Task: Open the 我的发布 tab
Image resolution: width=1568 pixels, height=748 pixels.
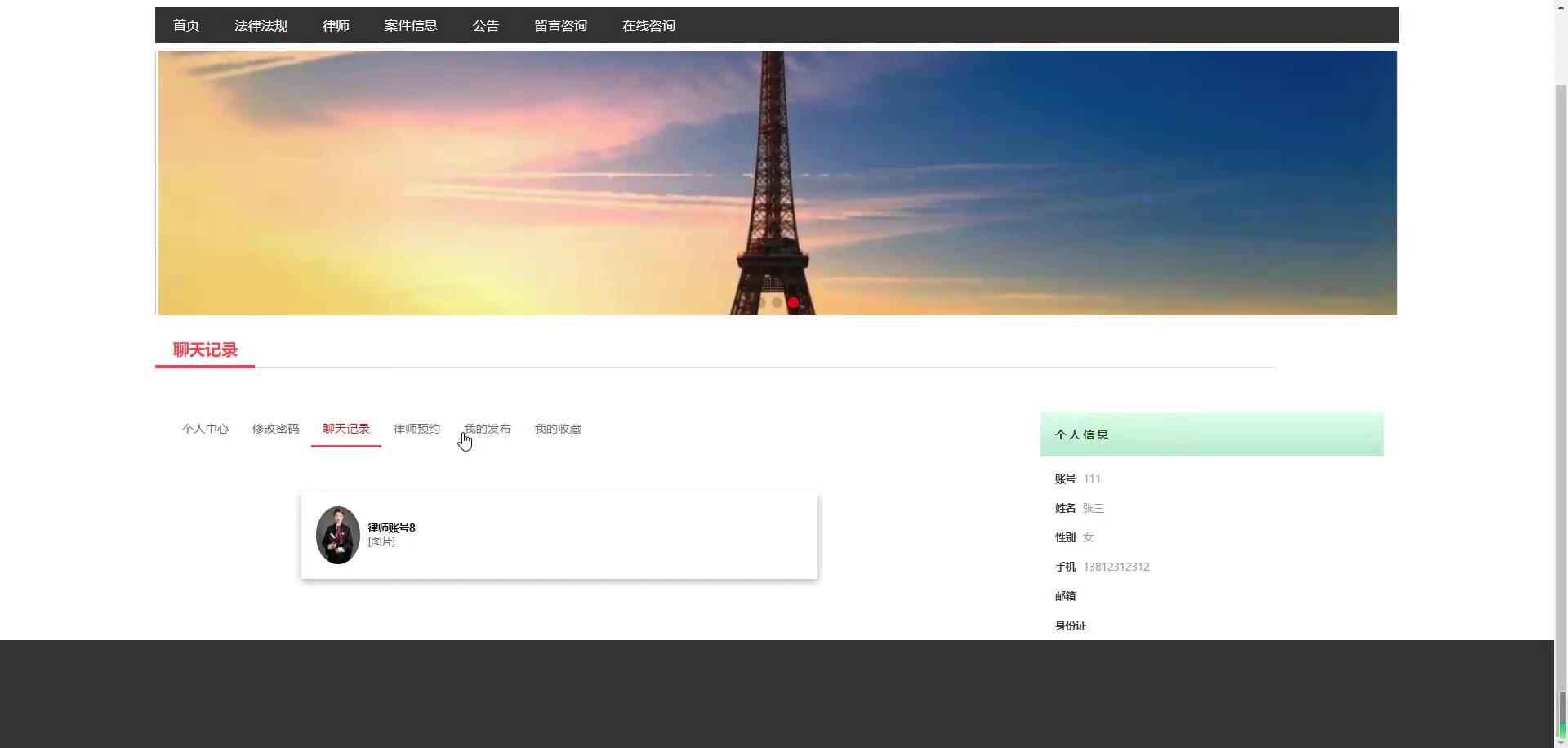Action: pos(488,429)
